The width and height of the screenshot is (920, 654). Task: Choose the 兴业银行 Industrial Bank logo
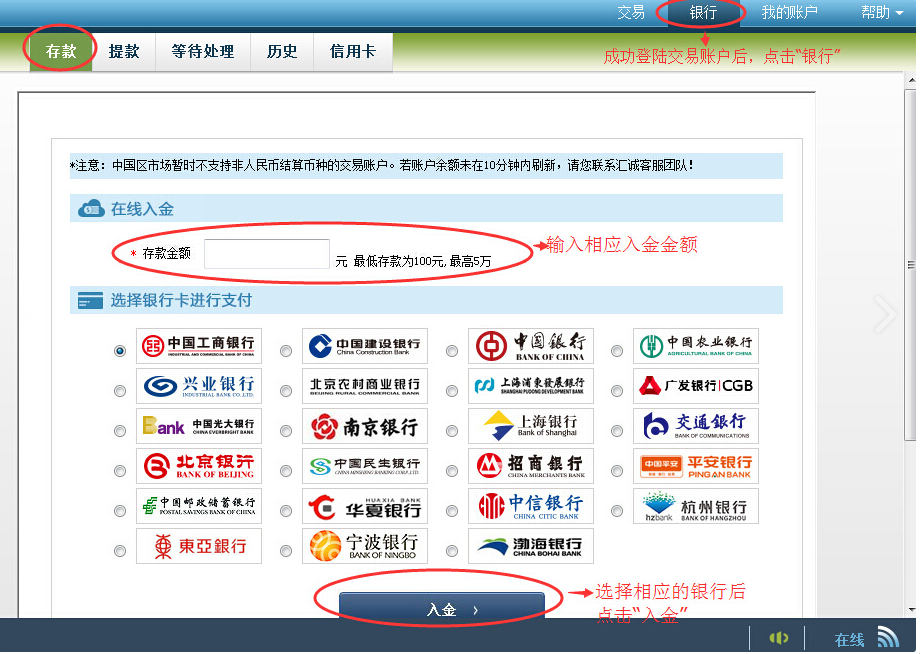[x=199, y=387]
